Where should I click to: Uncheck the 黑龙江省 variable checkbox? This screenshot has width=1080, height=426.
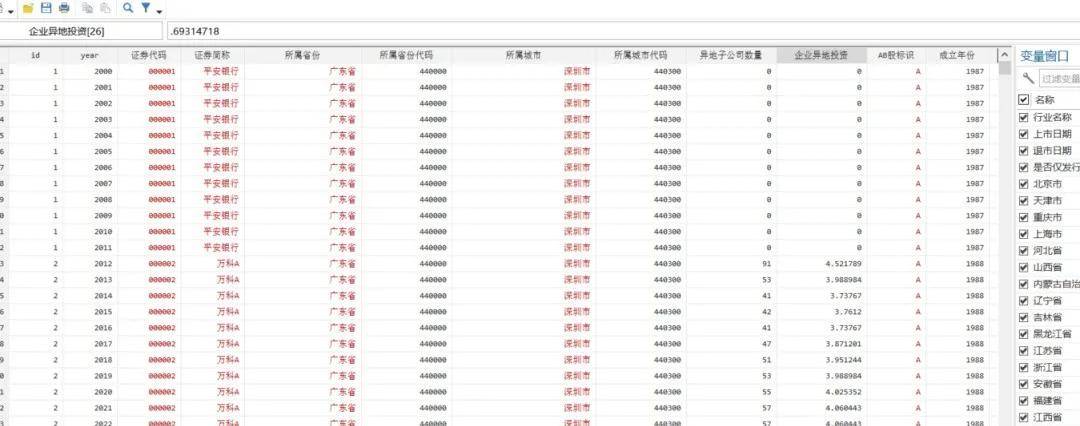coord(1024,334)
